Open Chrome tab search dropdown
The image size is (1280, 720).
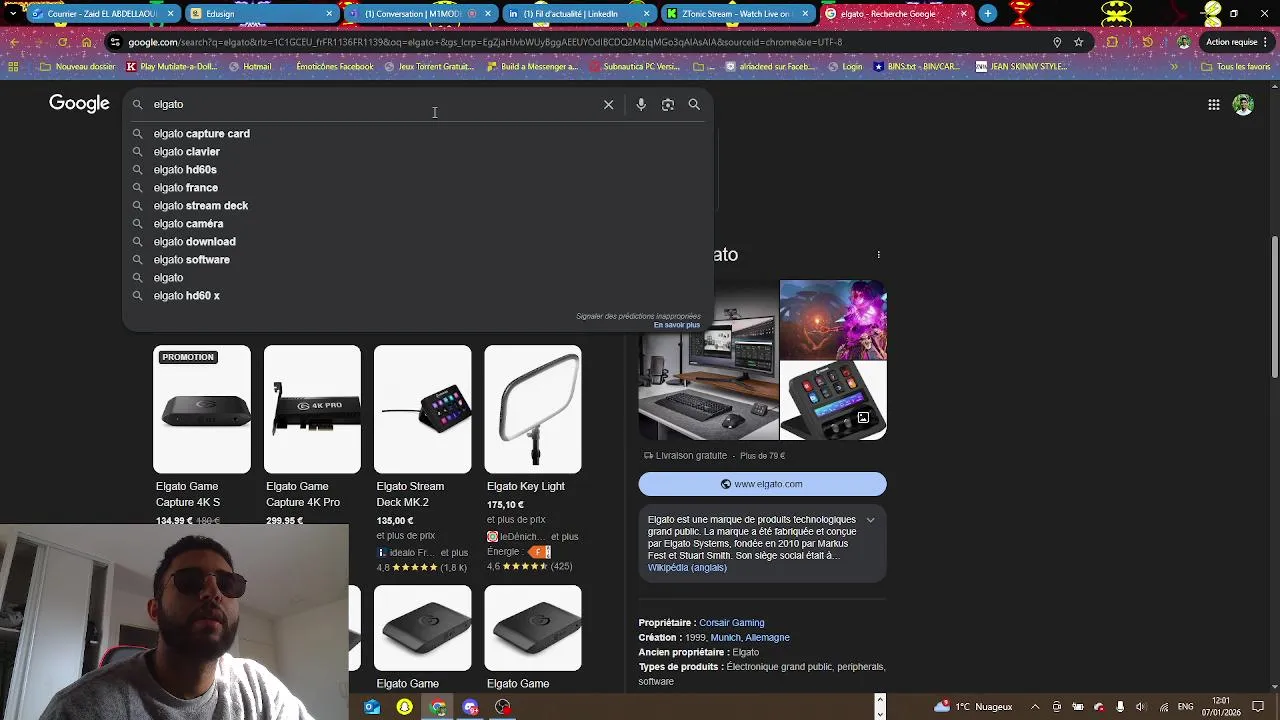(x=12, y=13)
